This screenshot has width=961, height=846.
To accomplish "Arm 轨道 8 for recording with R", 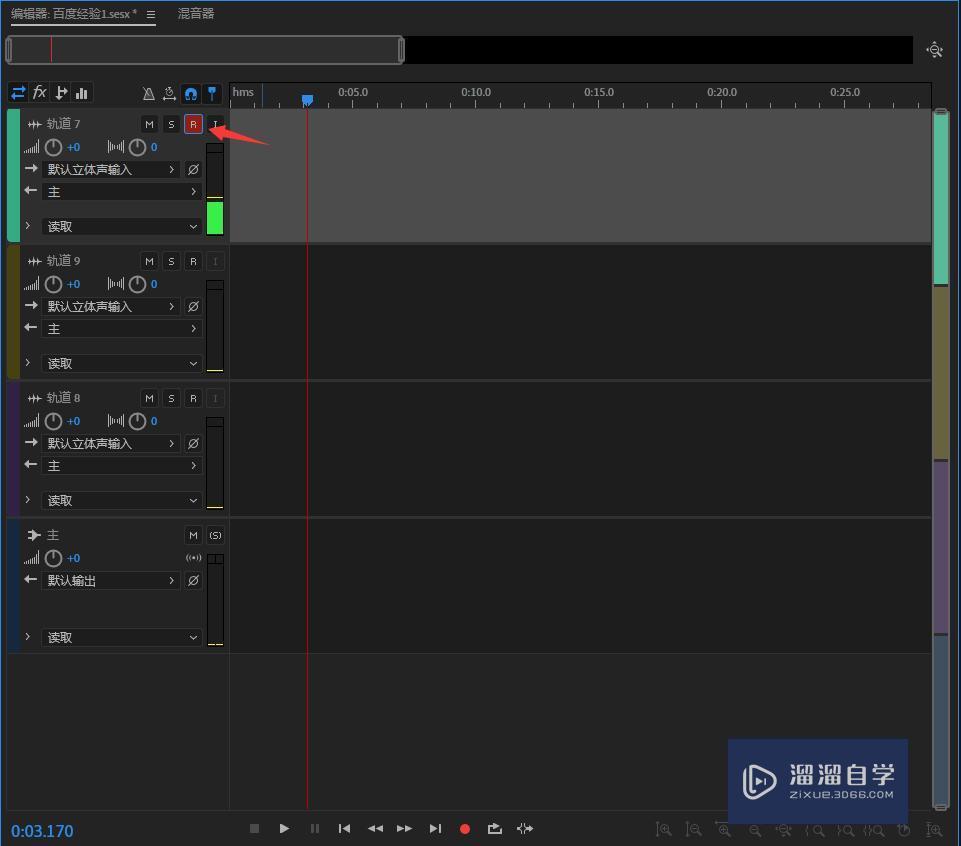I will [193, 398].
